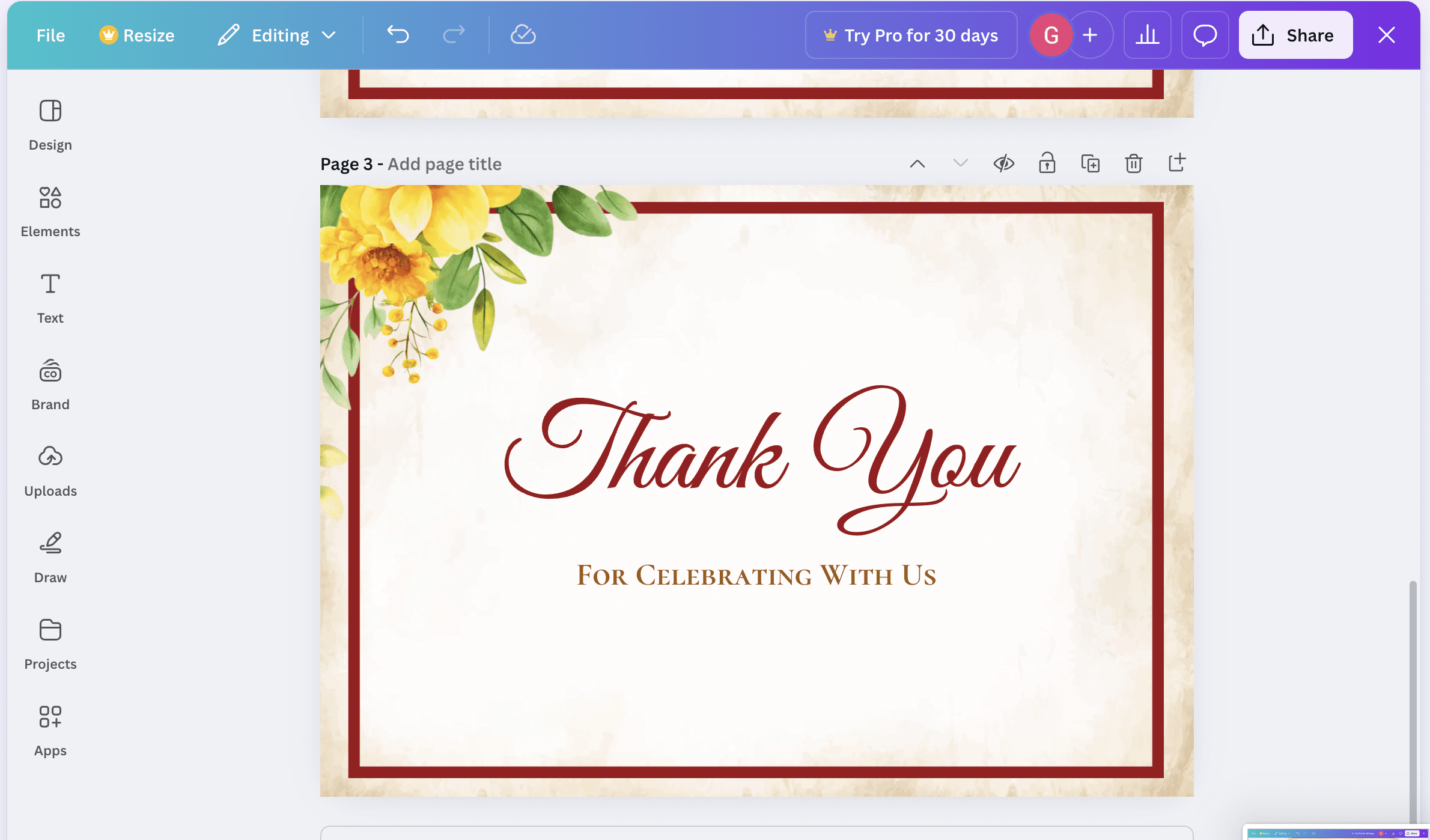This screenshot has height=840, width=1430.
Task: Open the File menu
Action: [x=50, y=35]
